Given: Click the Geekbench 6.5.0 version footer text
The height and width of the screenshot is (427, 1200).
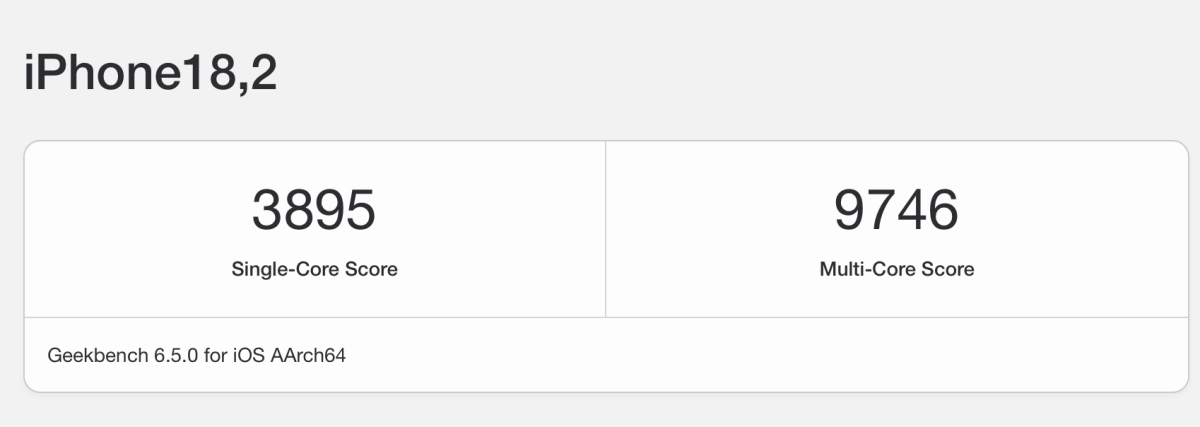Looking at the screenshot, I should pyautogui.click(x=196, y=355).
